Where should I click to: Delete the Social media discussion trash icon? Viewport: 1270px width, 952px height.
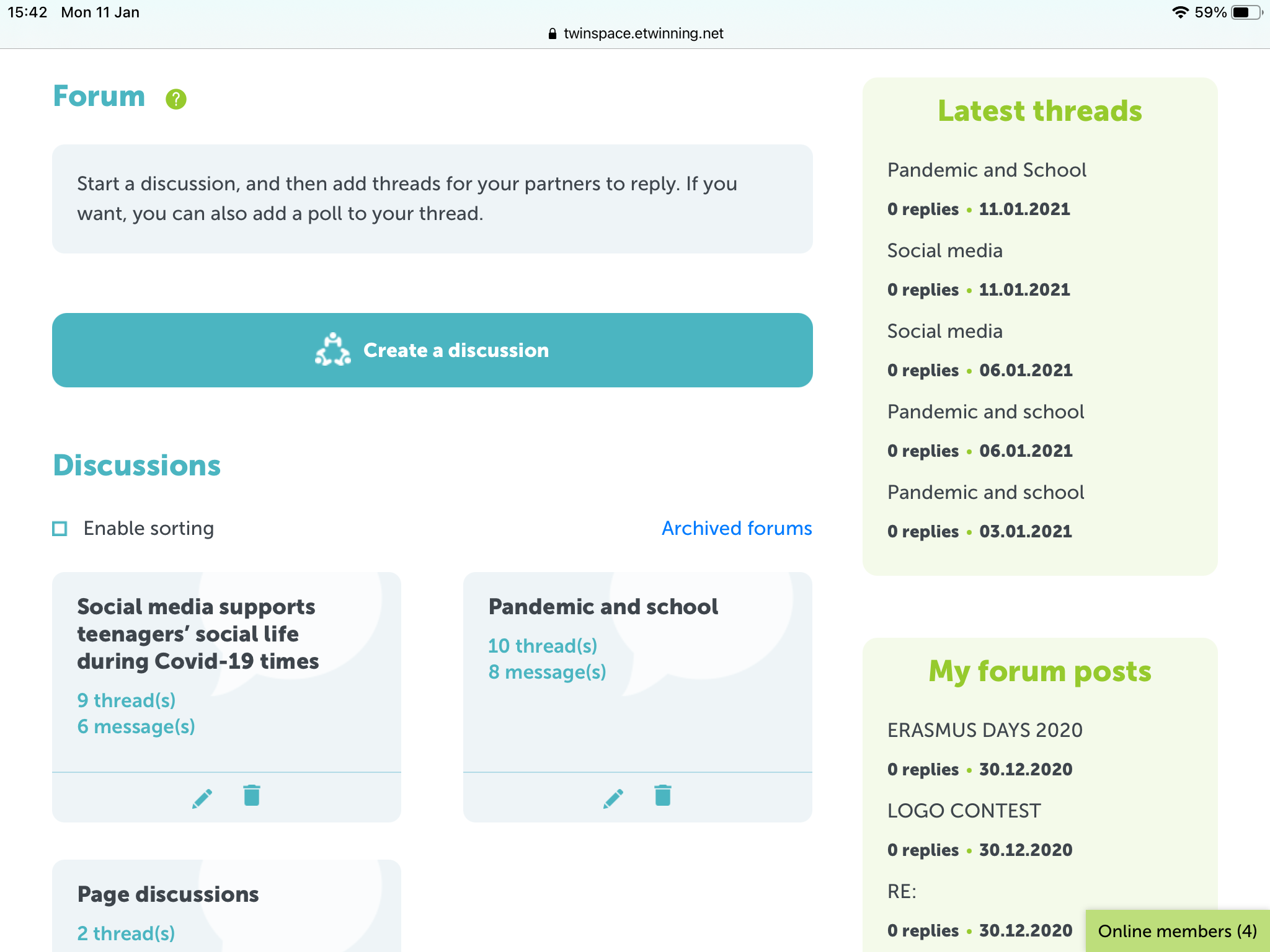coord(252,795)
